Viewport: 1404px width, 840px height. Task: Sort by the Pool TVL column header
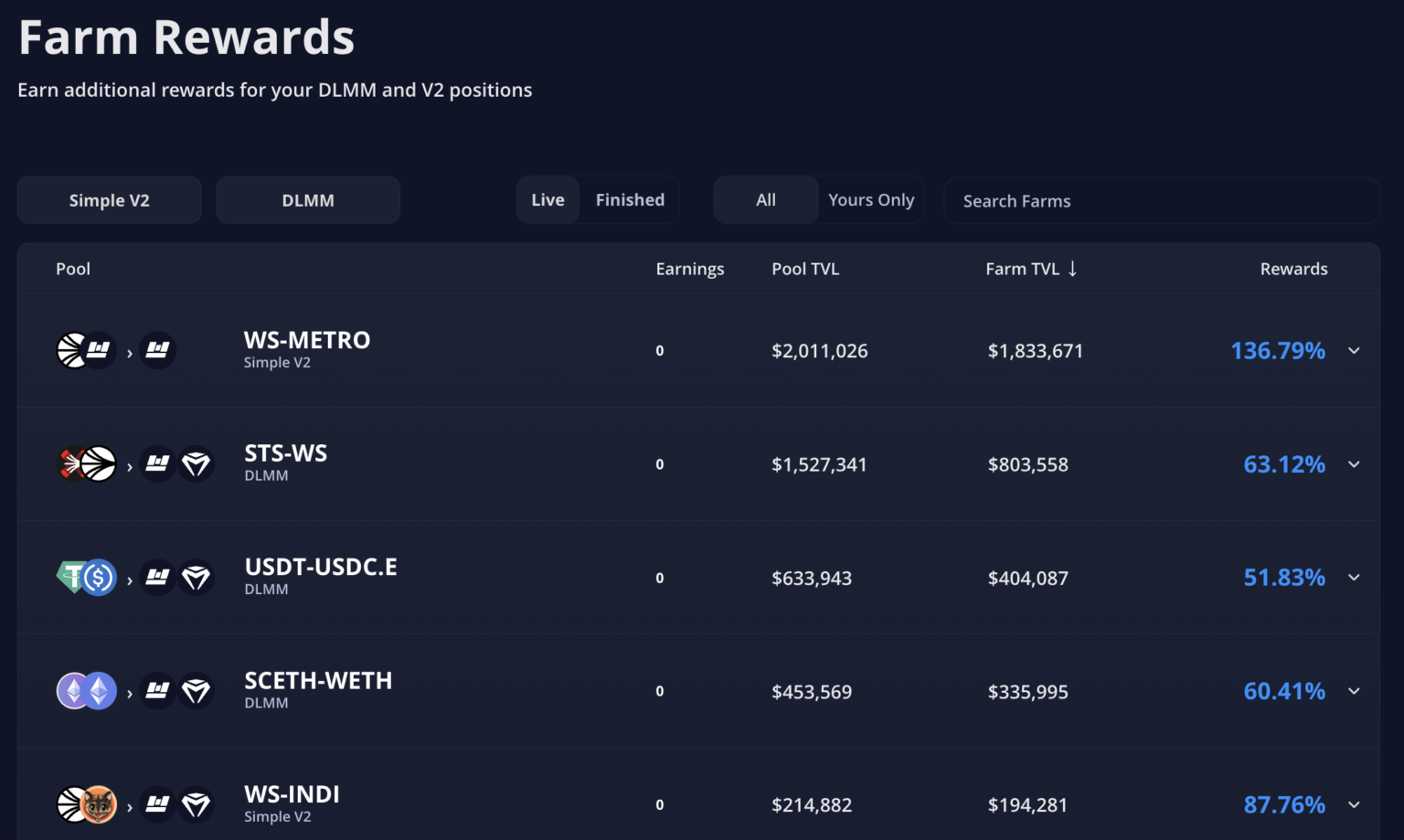[x=804, y=269]
